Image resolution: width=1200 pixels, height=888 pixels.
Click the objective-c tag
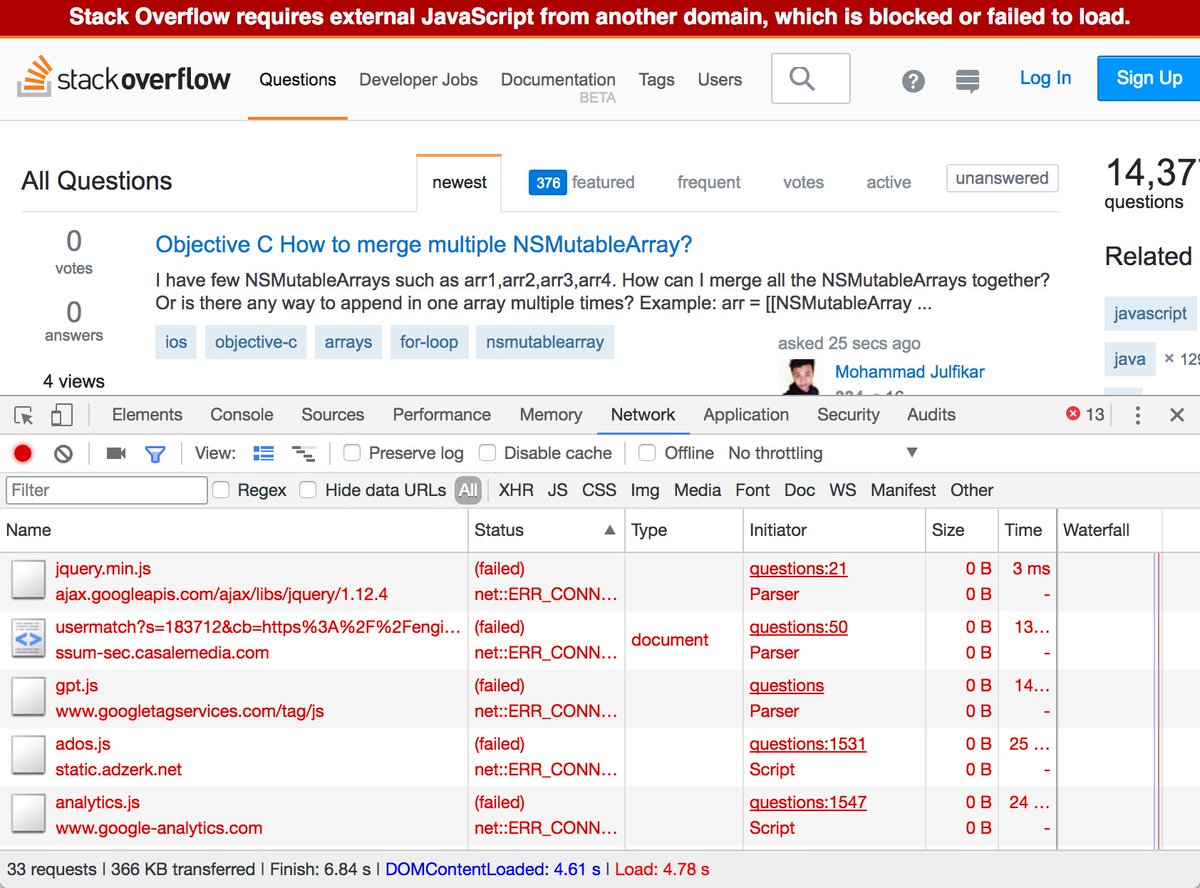[x=256, y=342]
